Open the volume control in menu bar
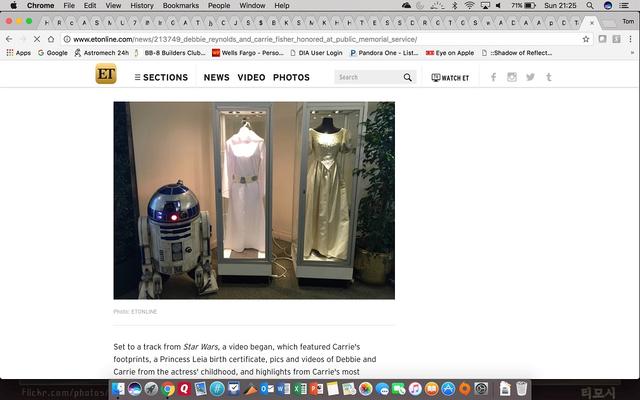The height and width of the screenshot is (400, 640). tap(498, 5)
